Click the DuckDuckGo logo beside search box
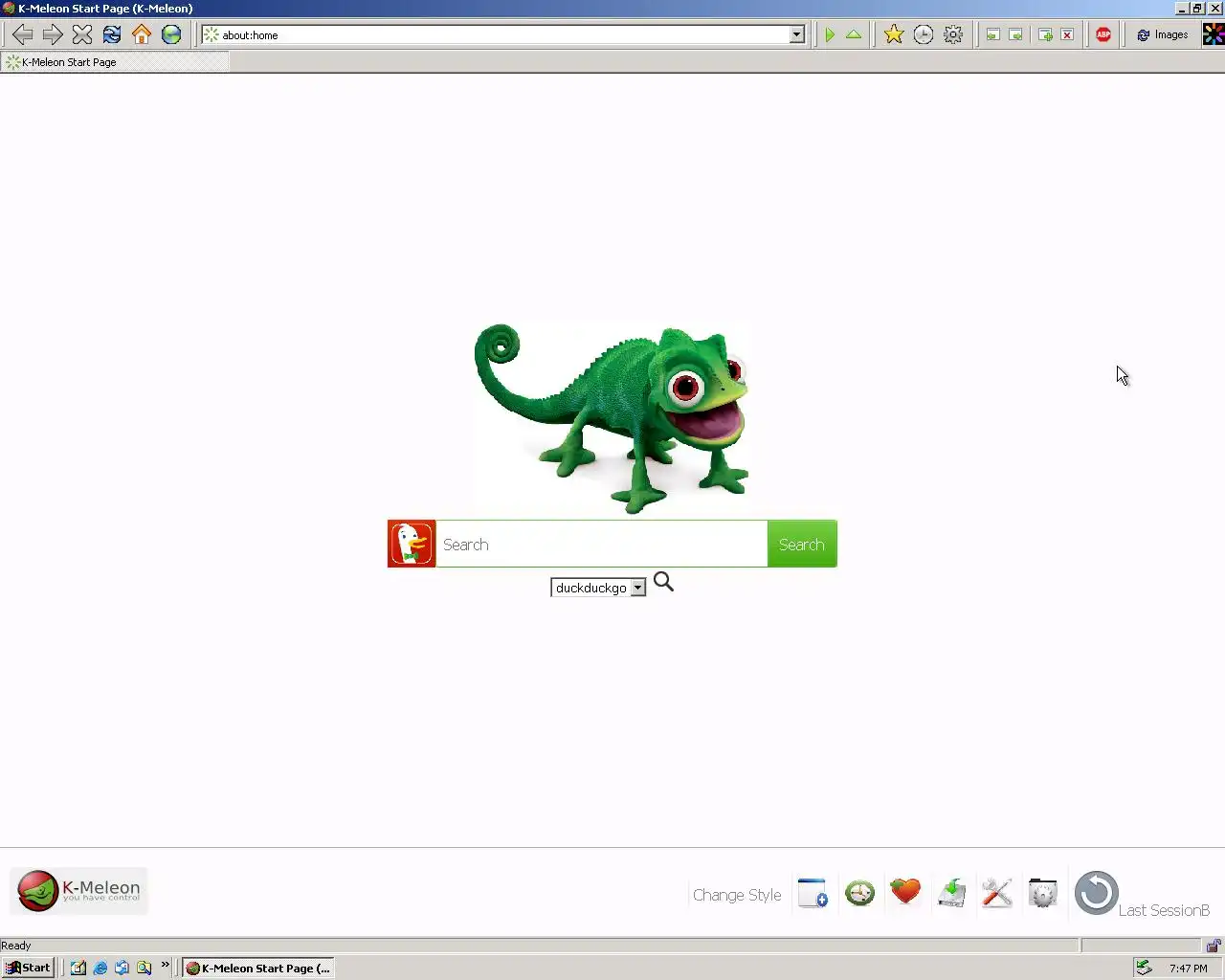Image resolution: width=1225 pixels, height=980 pixels. coord(412,544)
